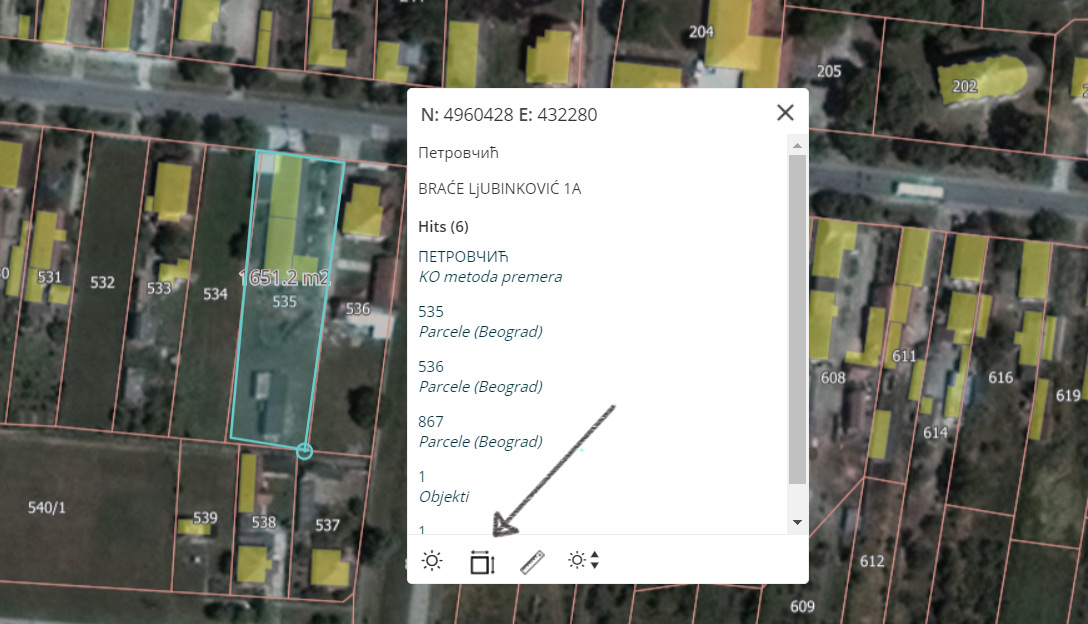Click parcel 616 label on the map
The width and height of the screenshot is (1088, 624).
click(1000, 377)
